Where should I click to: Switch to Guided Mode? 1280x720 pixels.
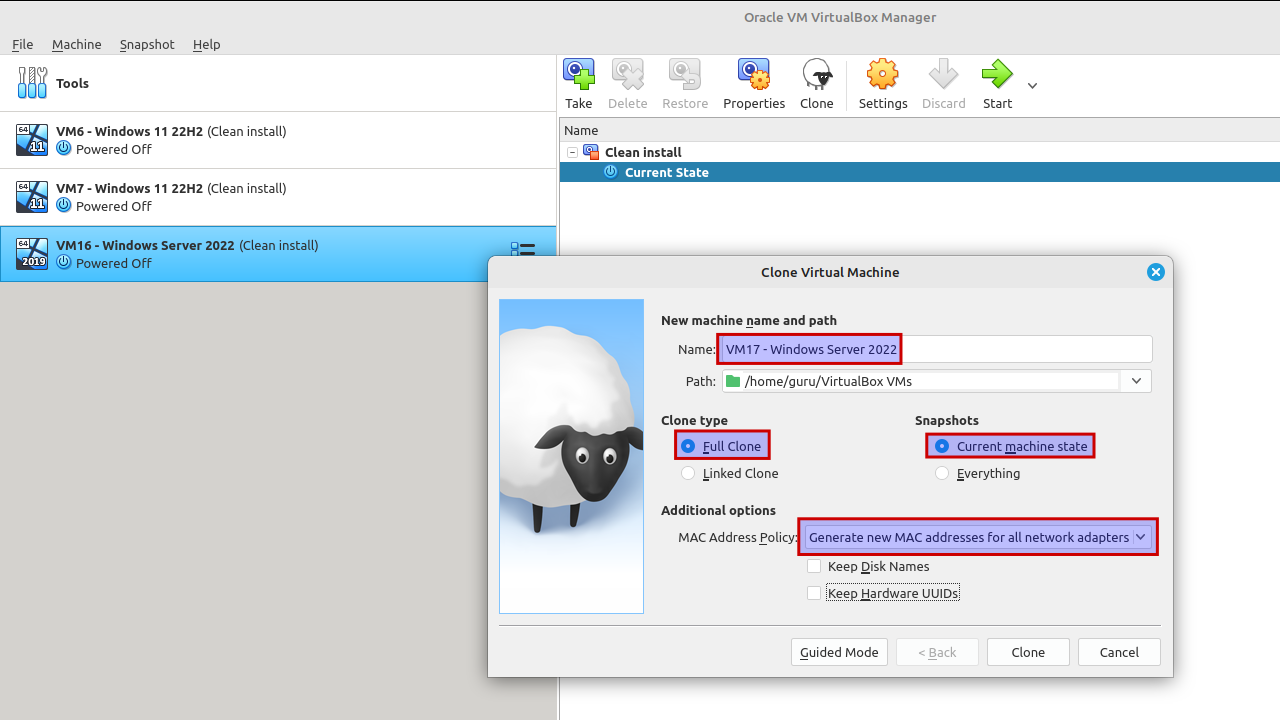(x=839, y=652)
